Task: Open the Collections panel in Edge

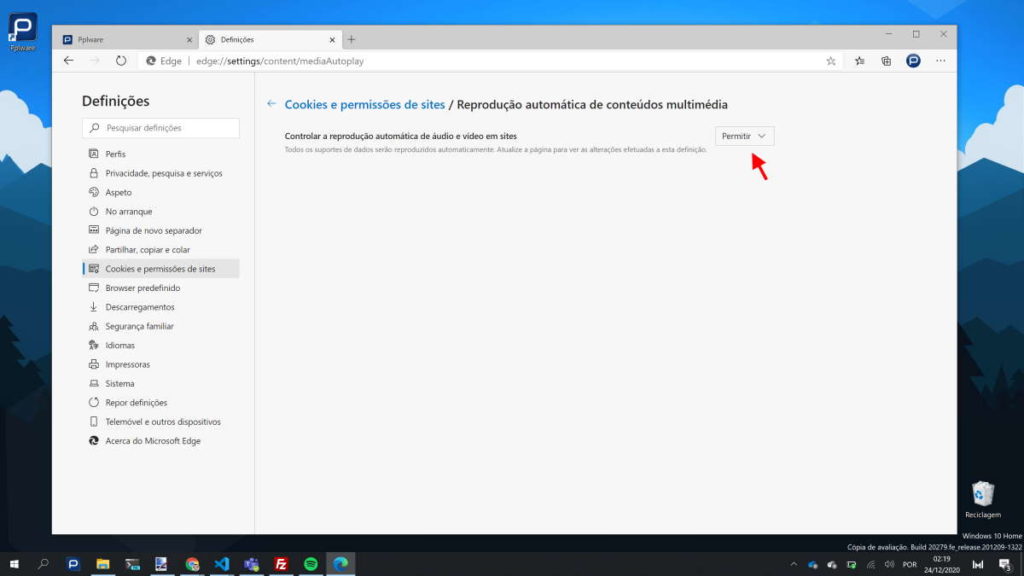Action: click(x=885, y=60)
